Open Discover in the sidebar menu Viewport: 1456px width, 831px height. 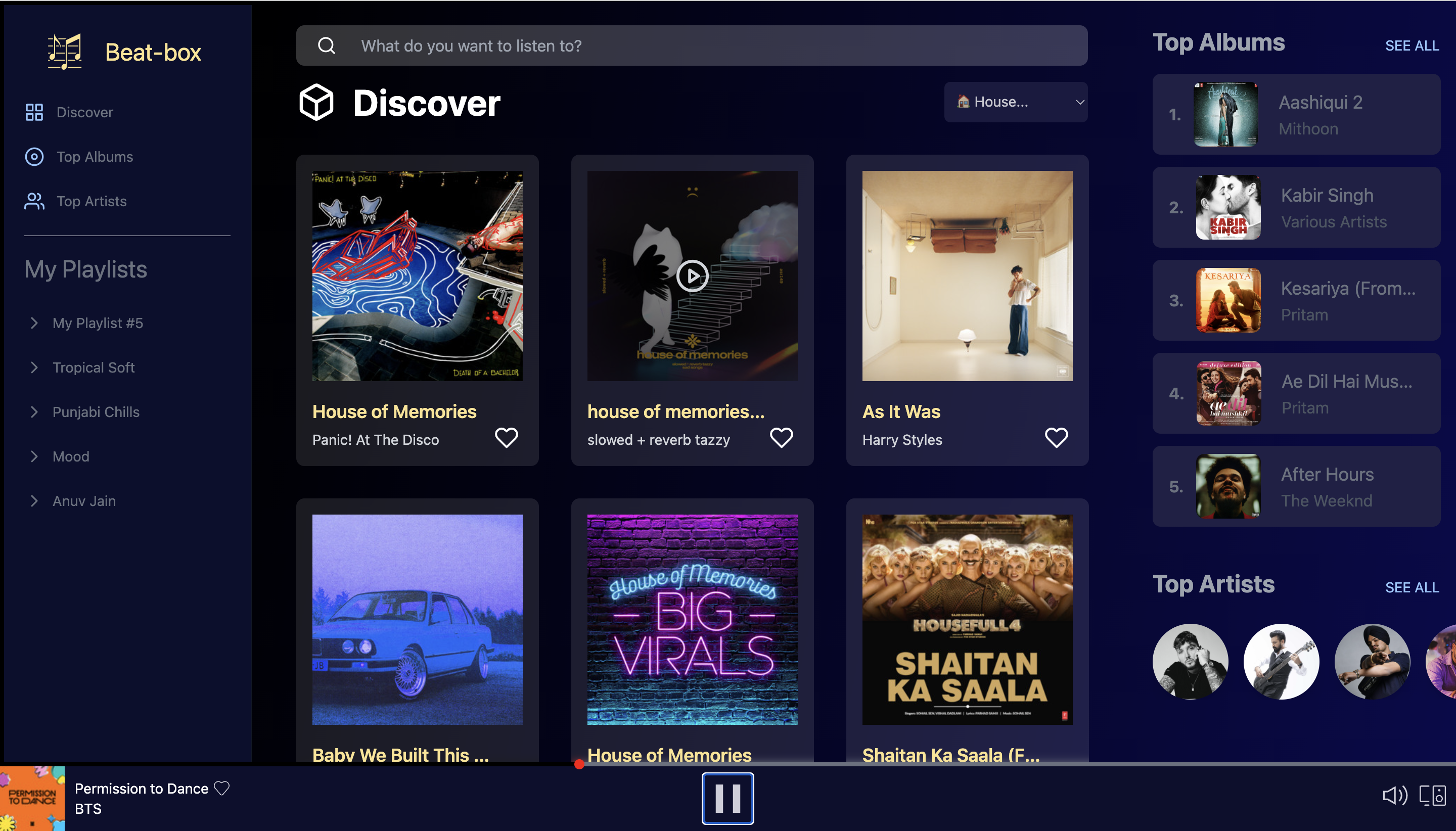coord(84,112)
